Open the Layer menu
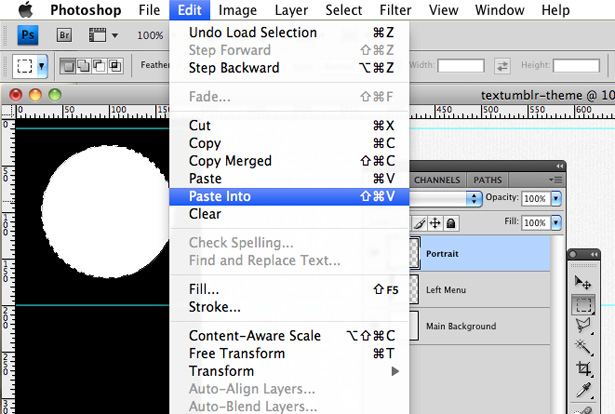 (x=291, y=10)
